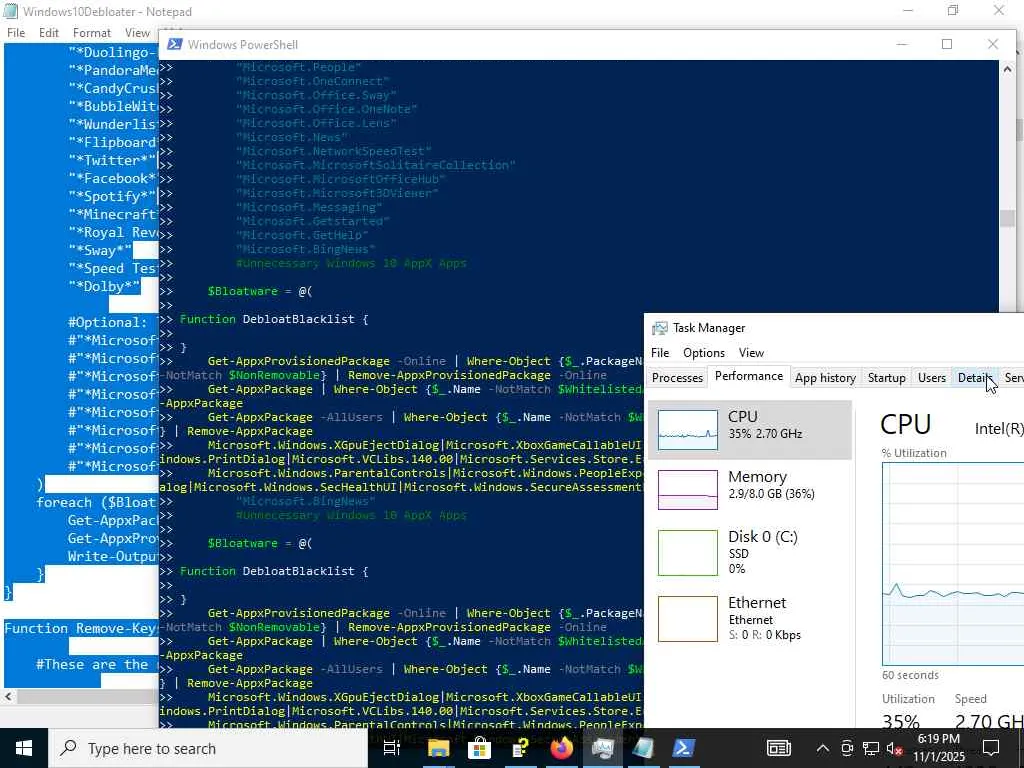Click the Get Help question mark taskbar icon
This screenshot has width=1024, height=768.
[520, 748]
